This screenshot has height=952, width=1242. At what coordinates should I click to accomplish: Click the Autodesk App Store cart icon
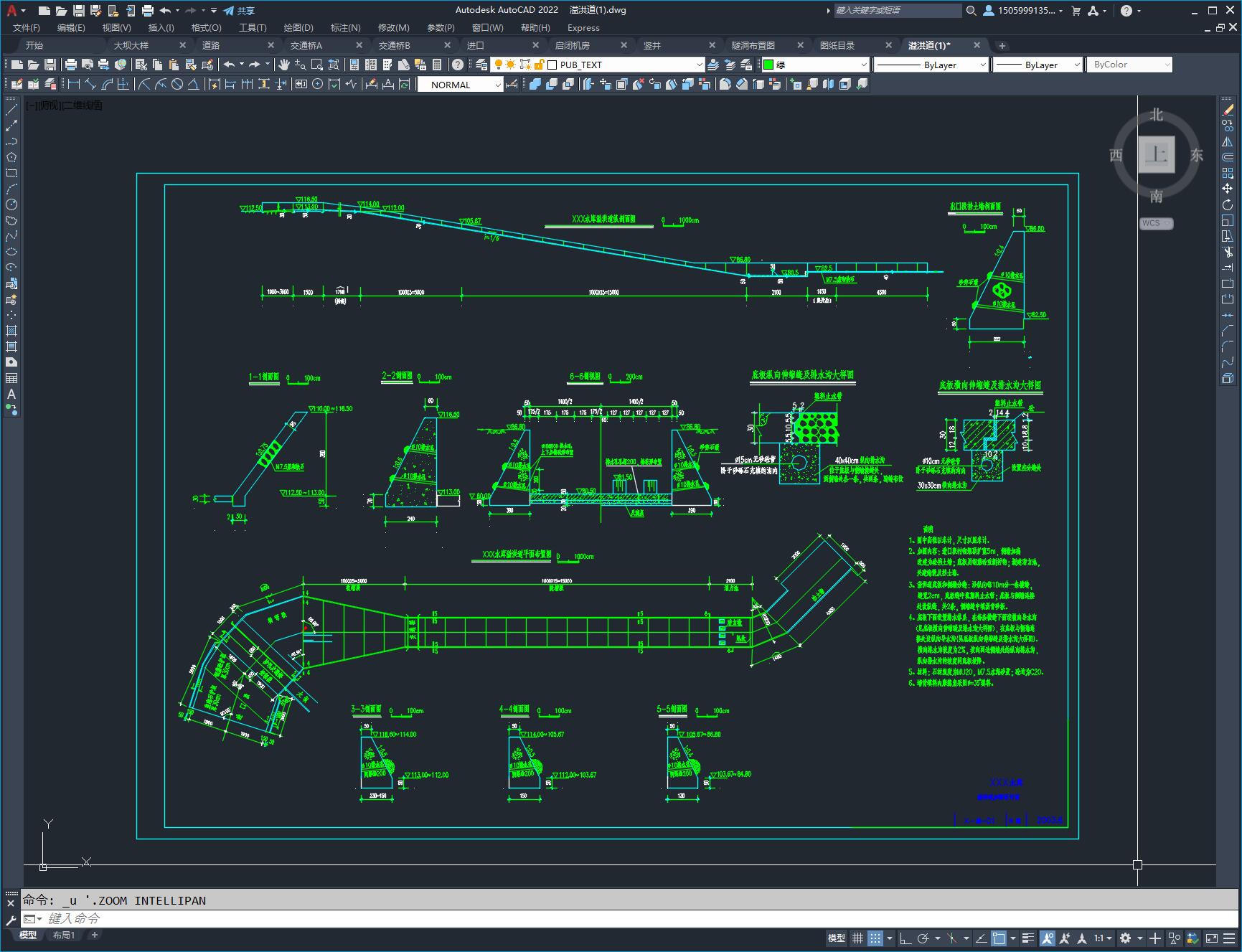point(1076,11)
